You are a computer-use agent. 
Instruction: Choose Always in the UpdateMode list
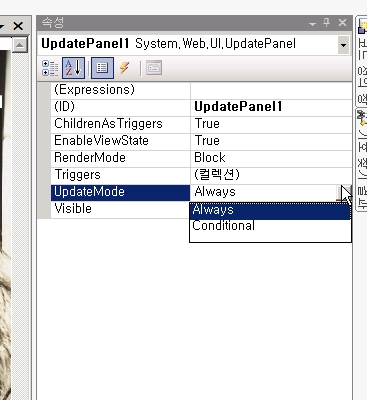click(x=270, y=210)
